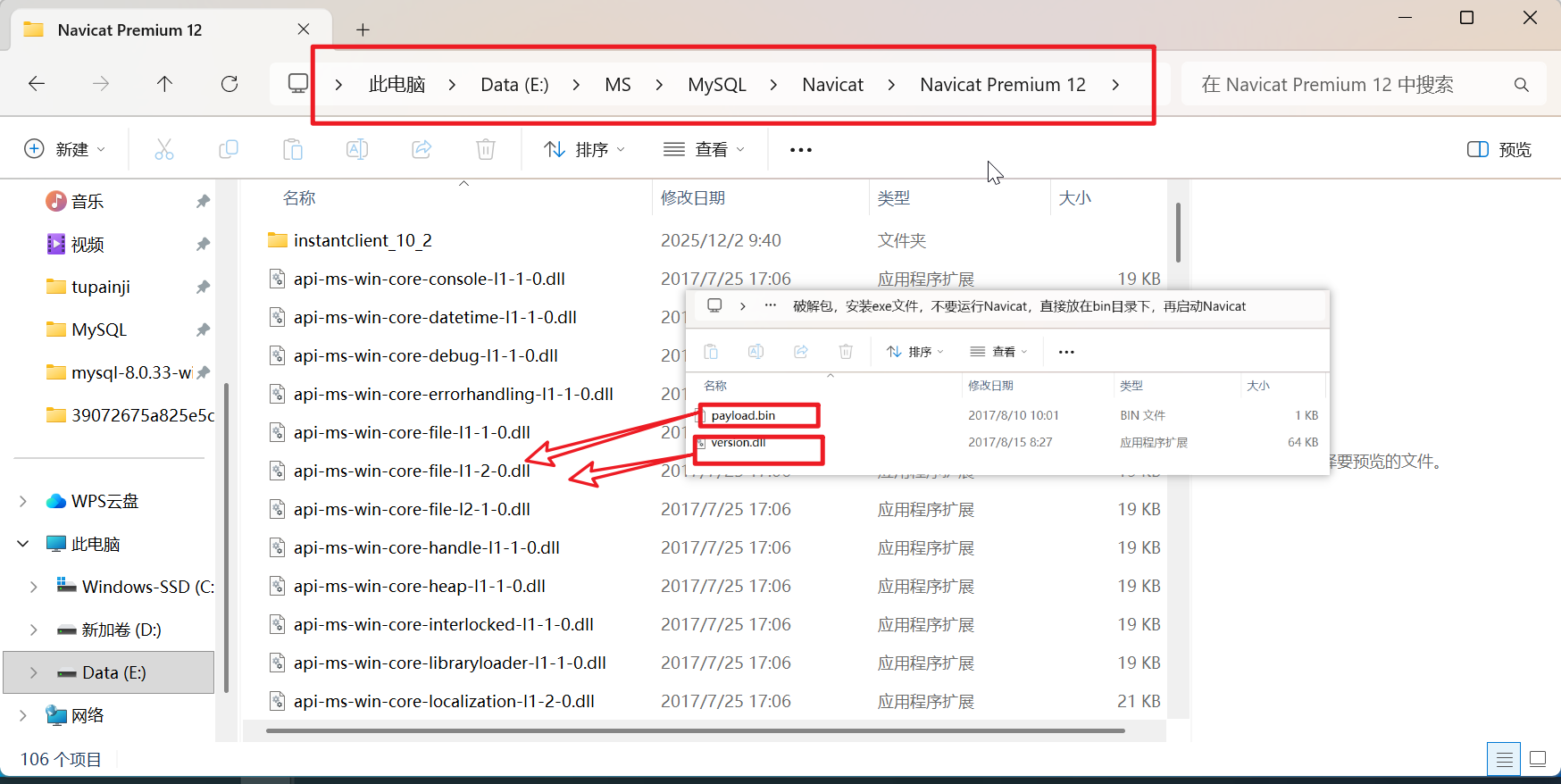Select api-ms-win-core-console-l1-1-0.dll file
Screen dimensions: 1561x784
[x=430, y=279]
